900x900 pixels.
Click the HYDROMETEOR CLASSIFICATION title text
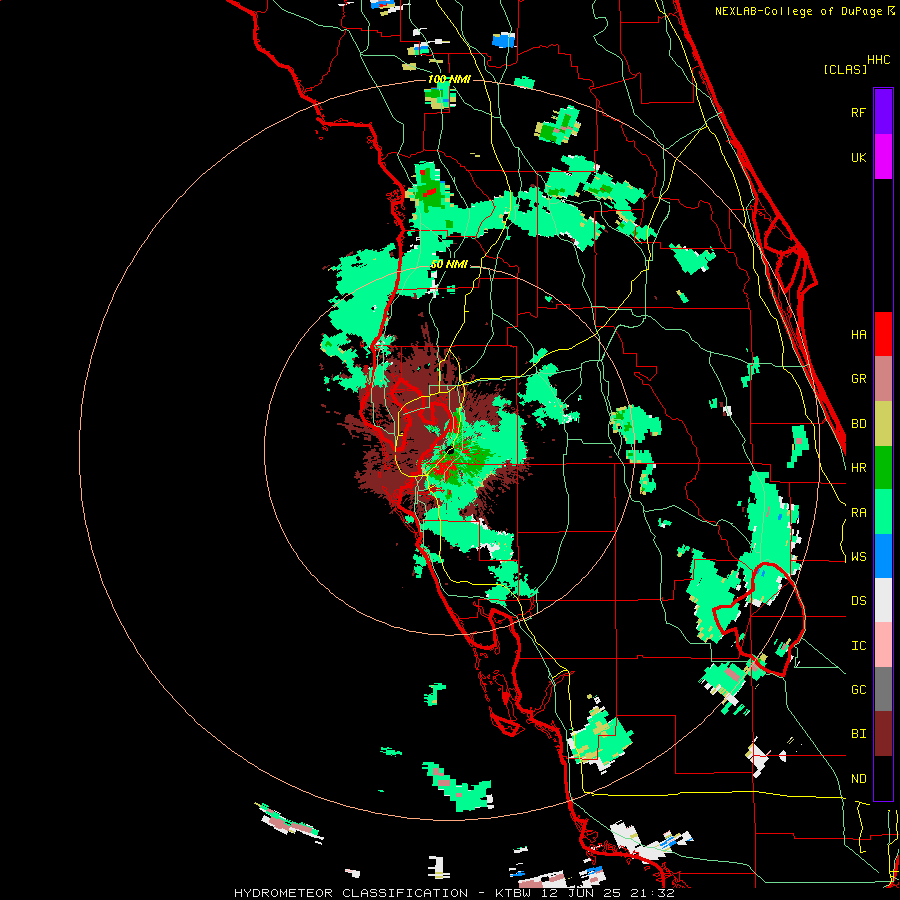pyautogui.click(x=351, y=893)
